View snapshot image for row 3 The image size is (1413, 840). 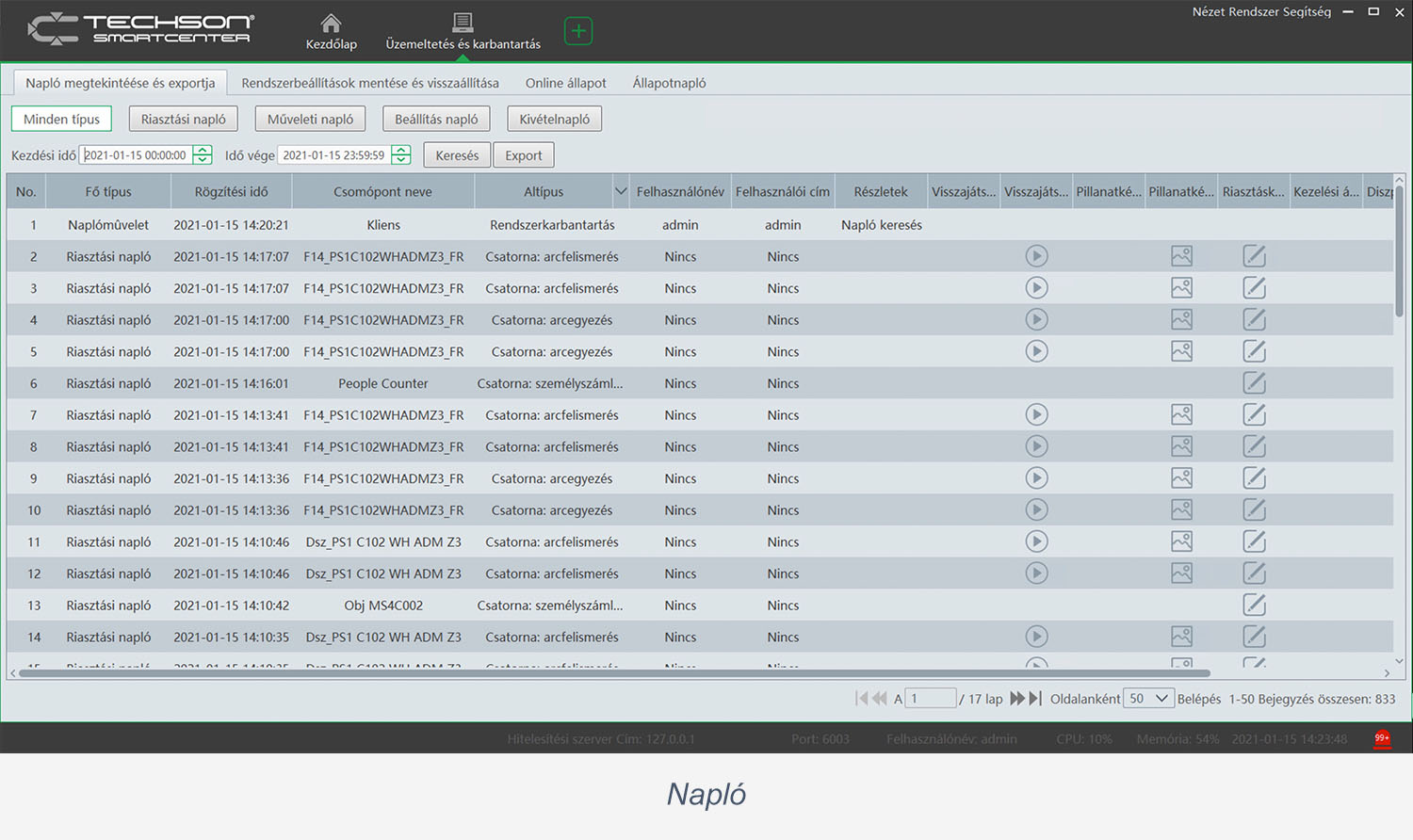coord(1181,288)
